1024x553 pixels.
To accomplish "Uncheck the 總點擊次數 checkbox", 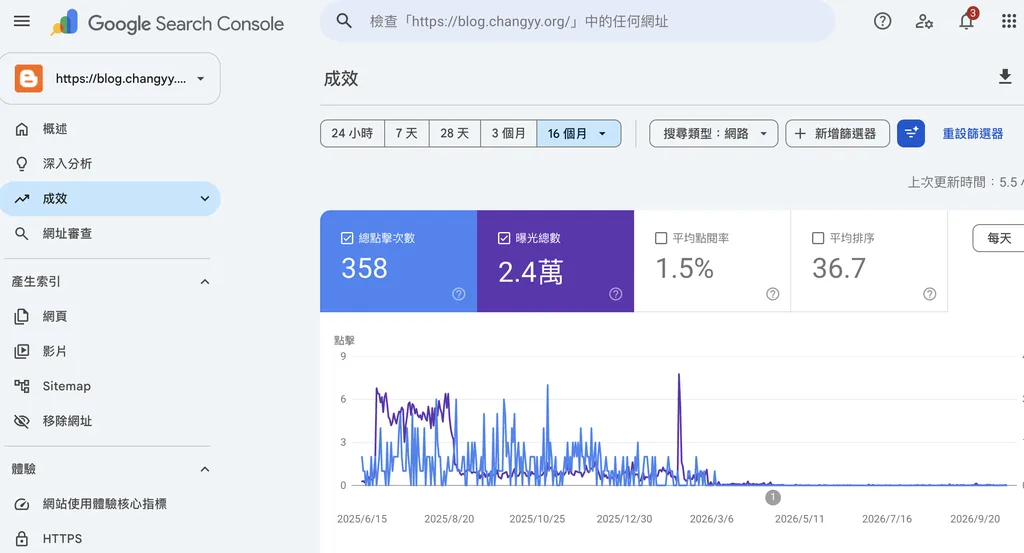I will click(x=347, y=238).
